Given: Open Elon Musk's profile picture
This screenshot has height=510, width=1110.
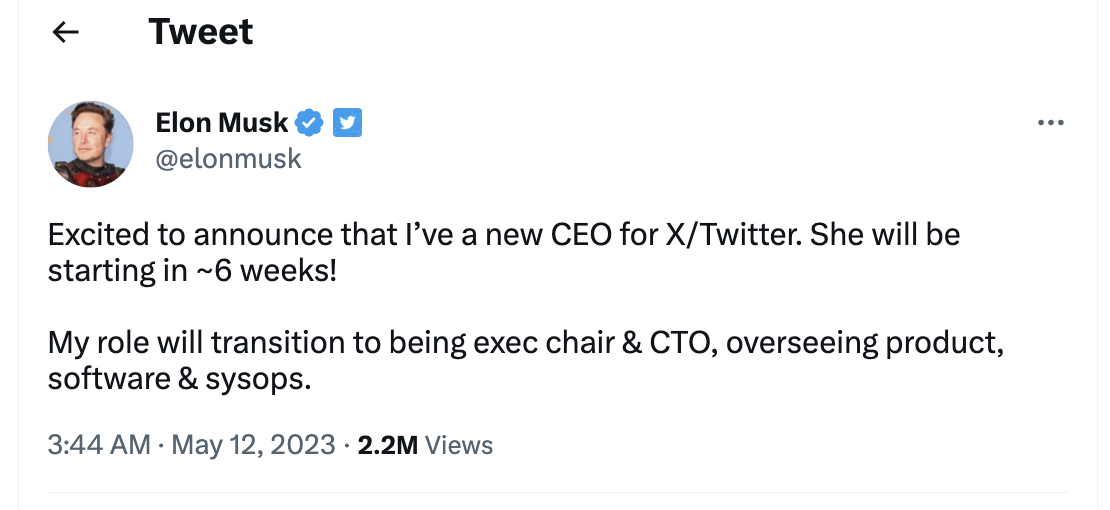Looking at the screenshot, I should [91, 143].
